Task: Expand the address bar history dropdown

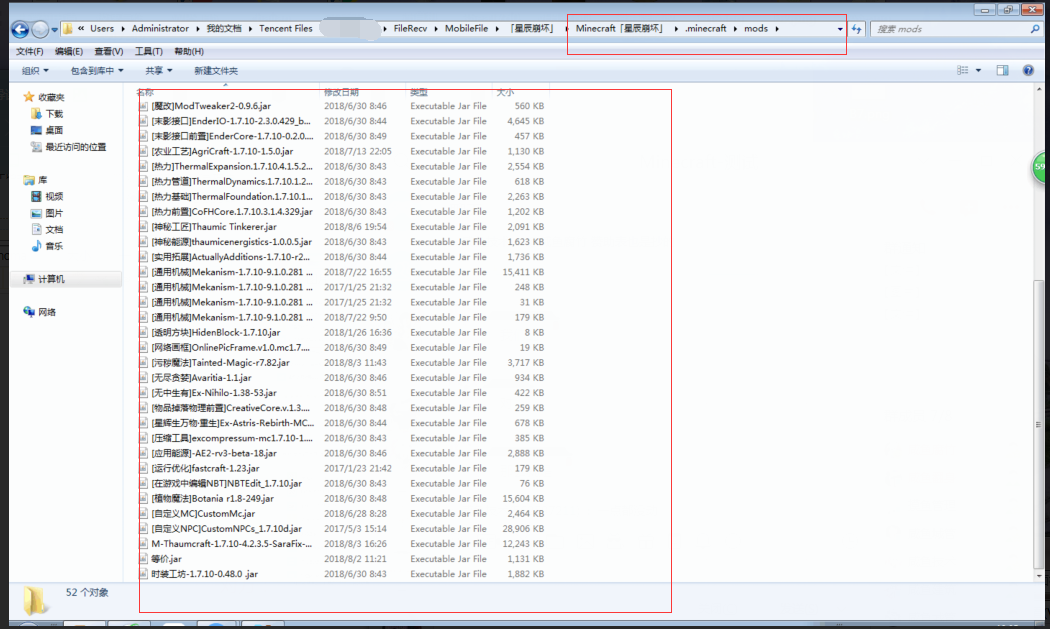Action: (x=840, y=29)
